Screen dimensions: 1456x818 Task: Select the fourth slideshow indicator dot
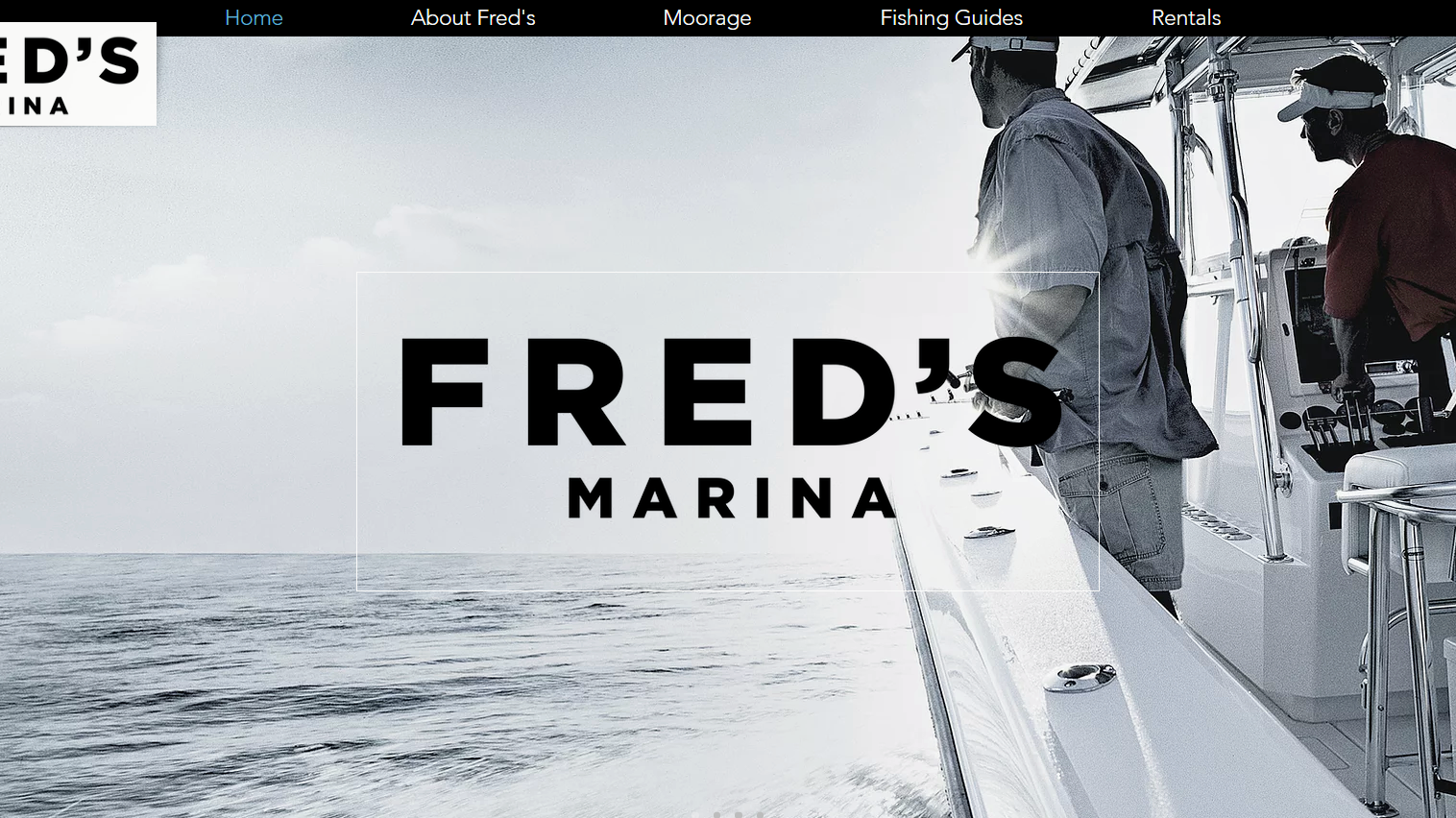(760, 815)
